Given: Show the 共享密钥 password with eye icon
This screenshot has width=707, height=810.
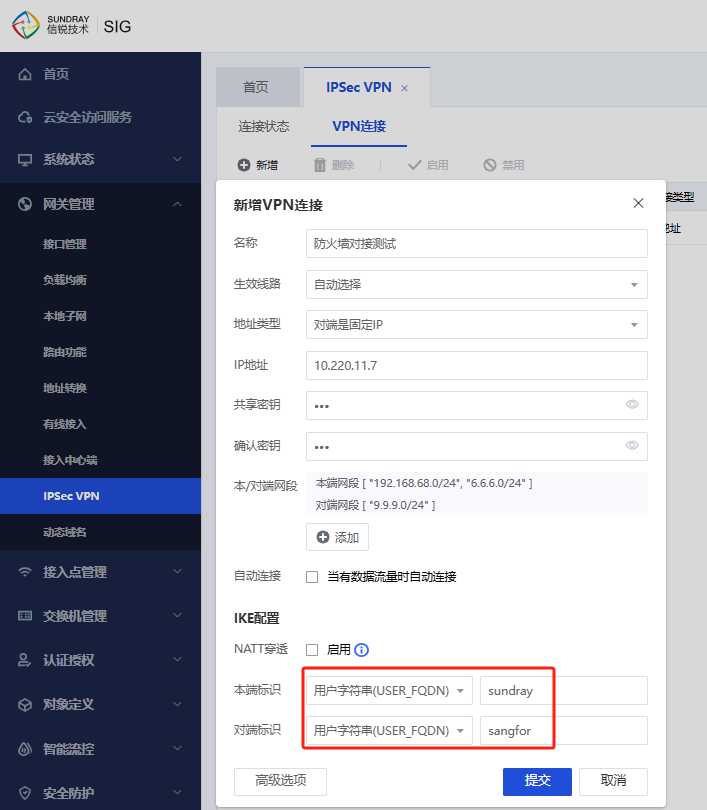Looking at the screenshot, I should pyautogui.click(x=632, y=404).
